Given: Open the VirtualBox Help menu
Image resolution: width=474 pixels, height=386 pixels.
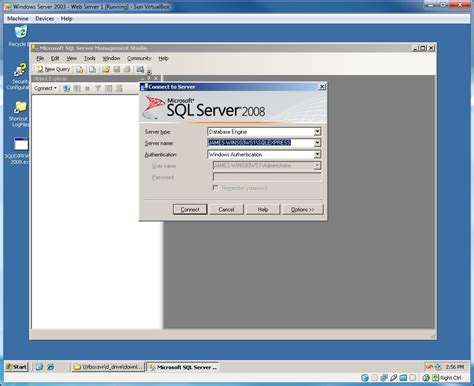Looking at the screenshot, I should pyautogui.click(x=67, y=19).
